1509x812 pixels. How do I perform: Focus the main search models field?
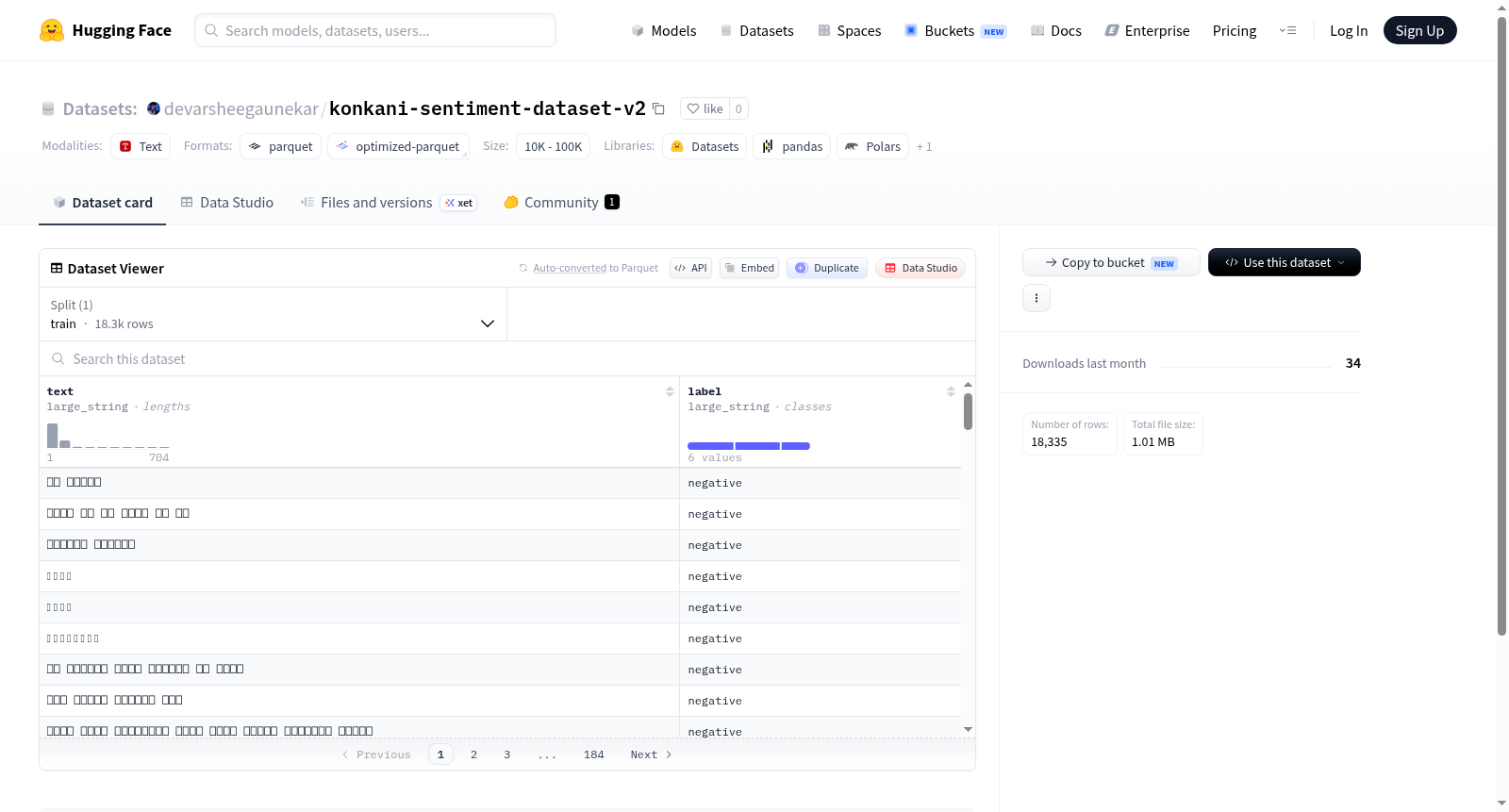click(375, 30)
